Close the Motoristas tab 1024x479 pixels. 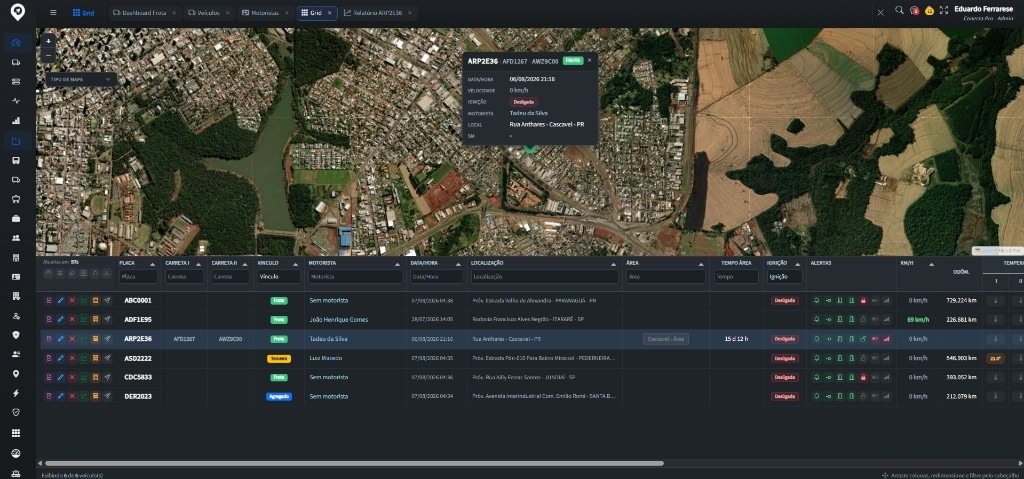tap(287, 13)
